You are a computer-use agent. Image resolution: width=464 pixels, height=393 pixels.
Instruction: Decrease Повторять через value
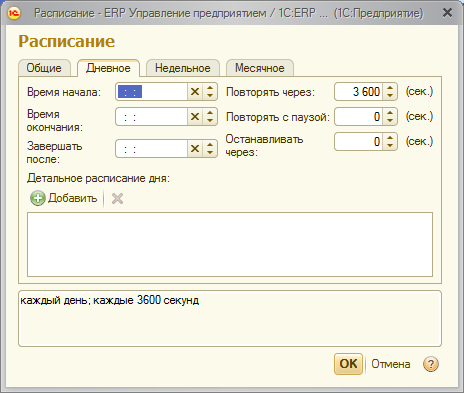(390, 95)
